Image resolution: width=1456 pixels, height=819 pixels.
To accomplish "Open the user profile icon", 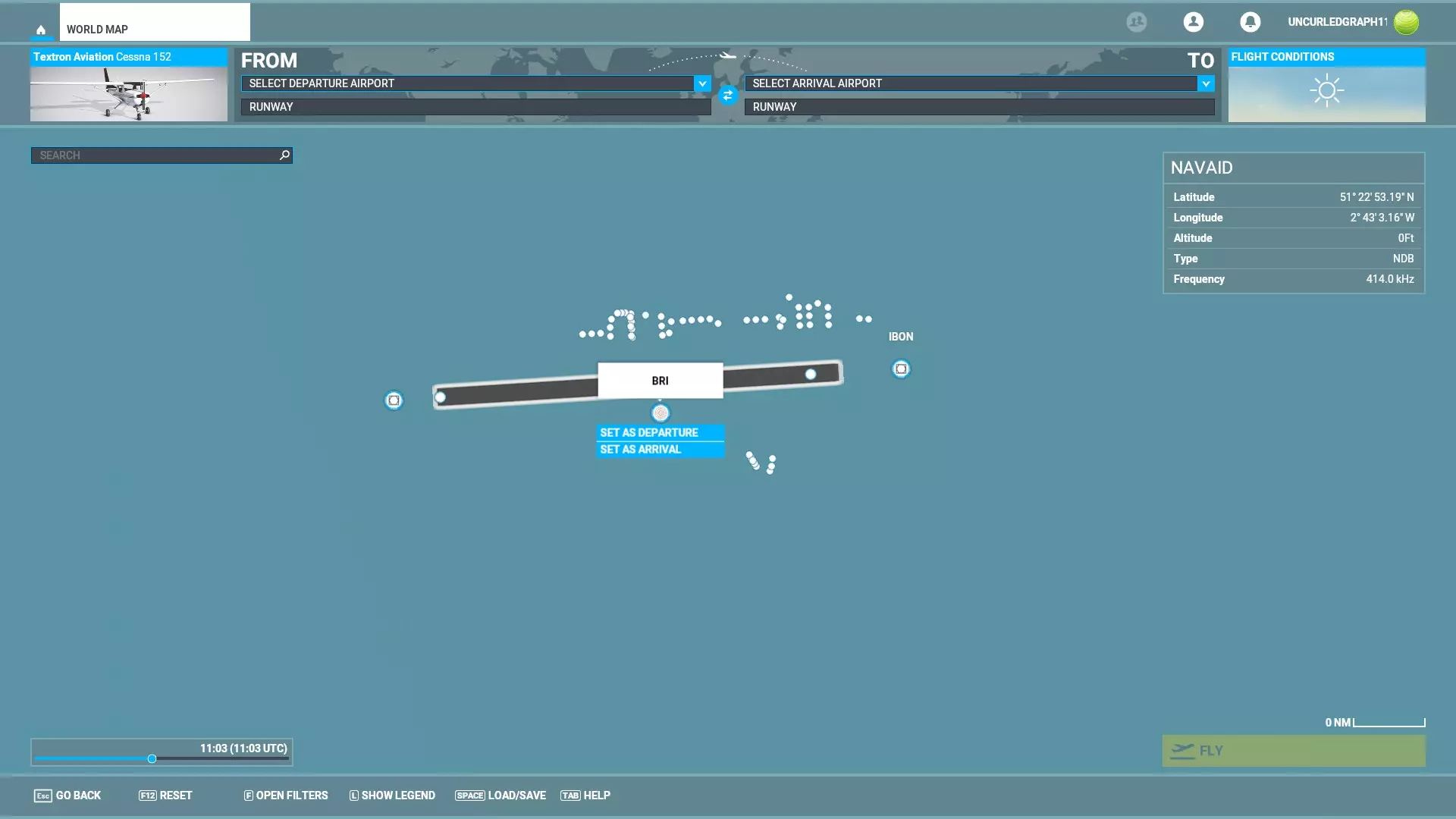I will [1193, 22].
